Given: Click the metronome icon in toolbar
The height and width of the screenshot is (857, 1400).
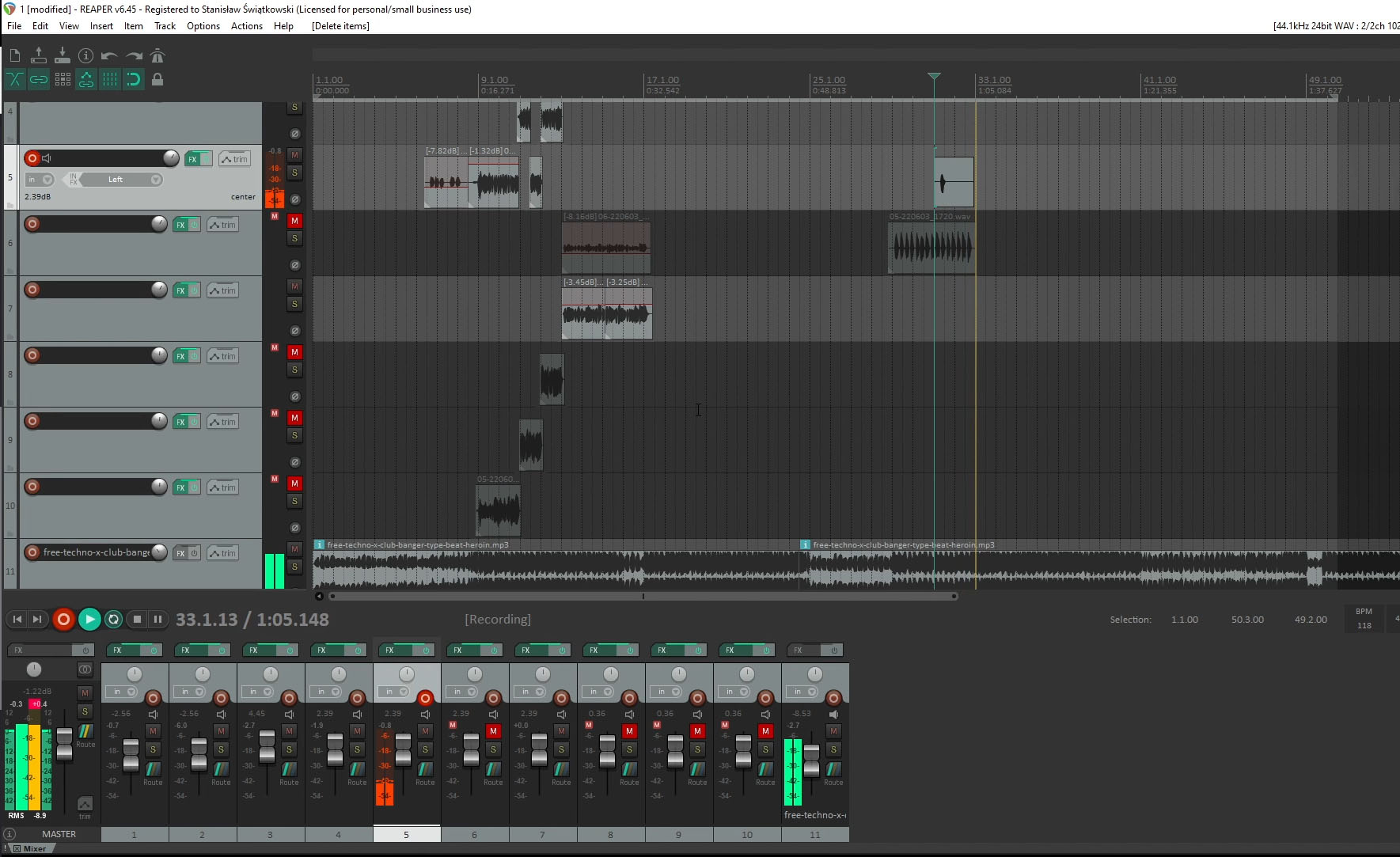Looking at the screenshot, I should (157, 55).
